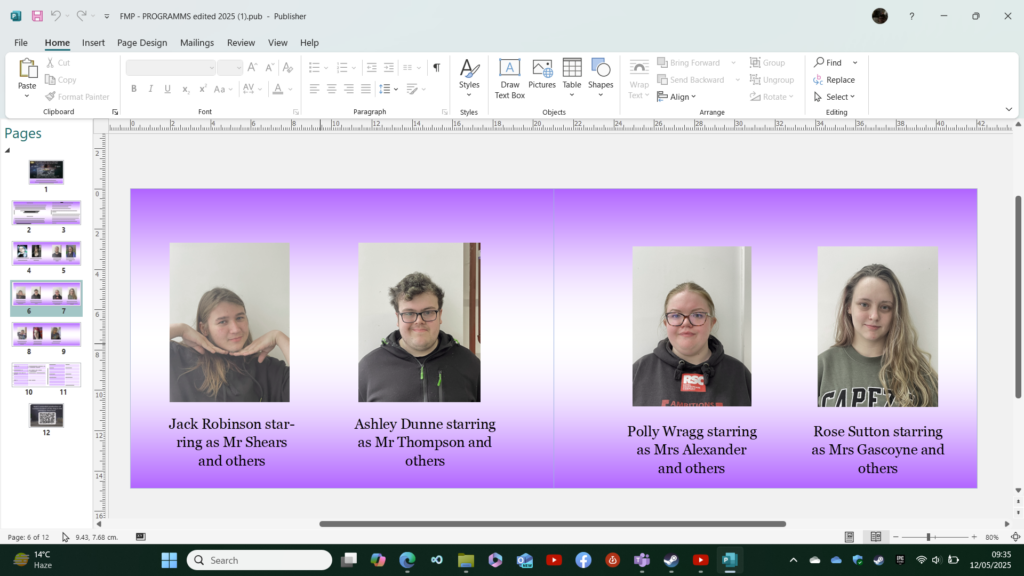Collapse the ribbon chevron
The width and height of the screenshot is (1024, 576).
point(1009,110)
